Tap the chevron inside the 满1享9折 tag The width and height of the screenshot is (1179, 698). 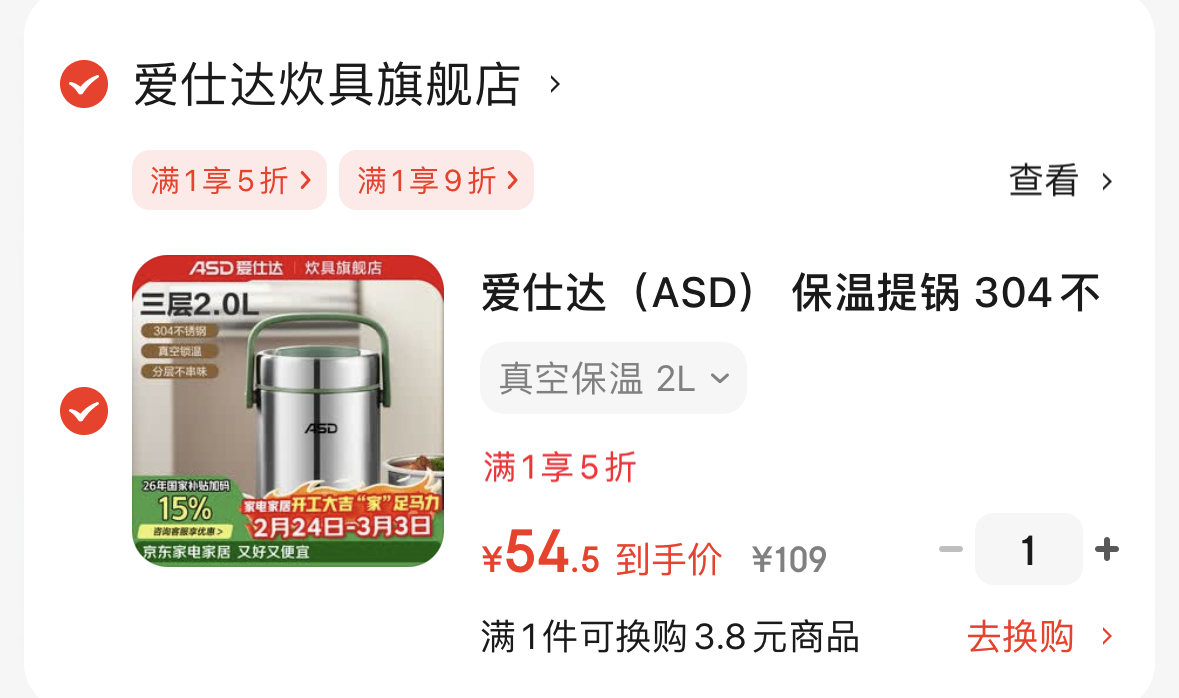click(512, 181)
